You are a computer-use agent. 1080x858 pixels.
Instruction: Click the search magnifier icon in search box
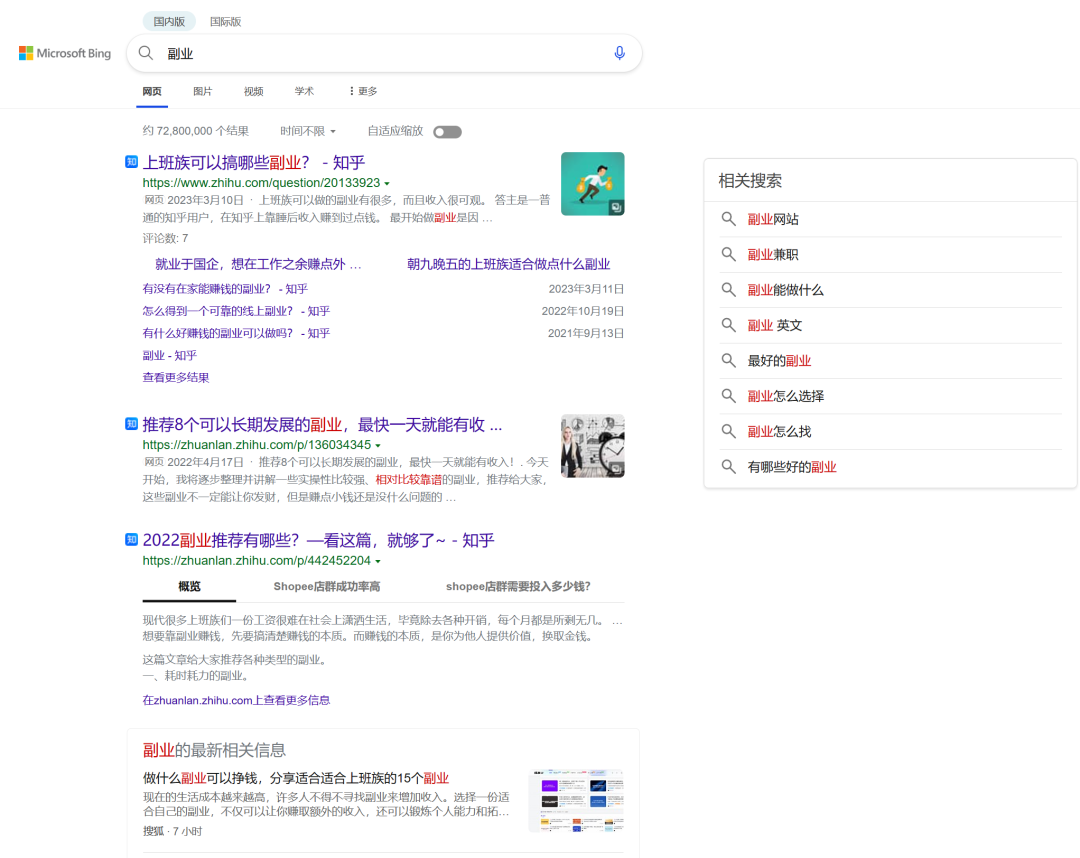(146, 53)
